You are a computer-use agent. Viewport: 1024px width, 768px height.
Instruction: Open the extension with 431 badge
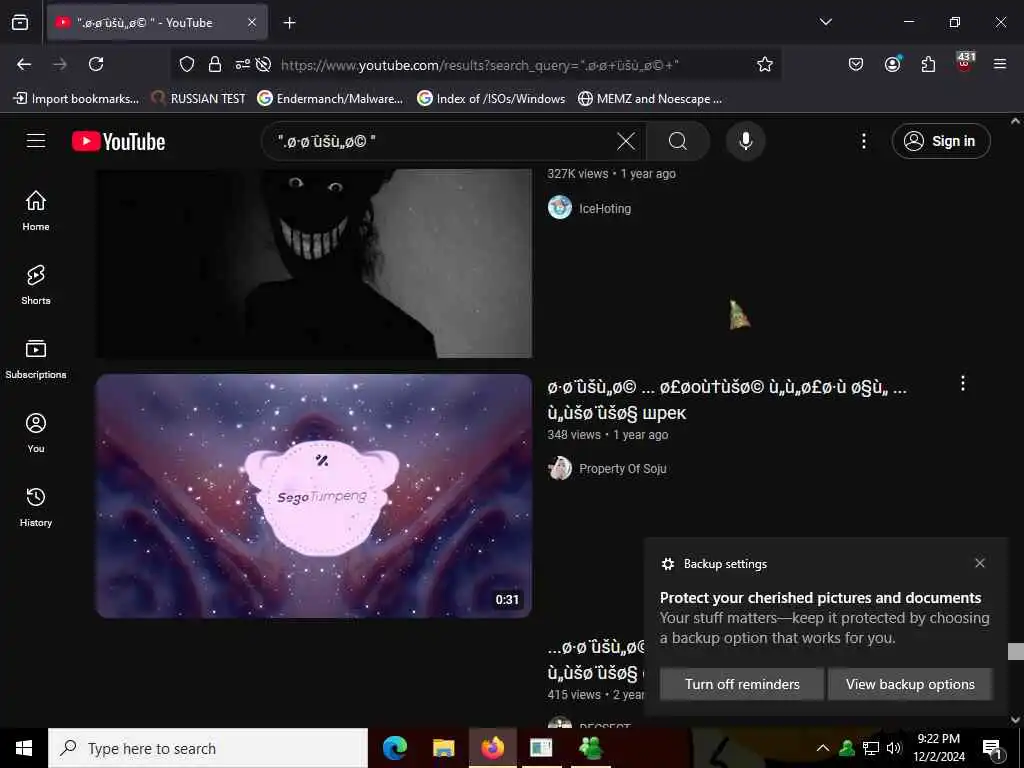965,62
